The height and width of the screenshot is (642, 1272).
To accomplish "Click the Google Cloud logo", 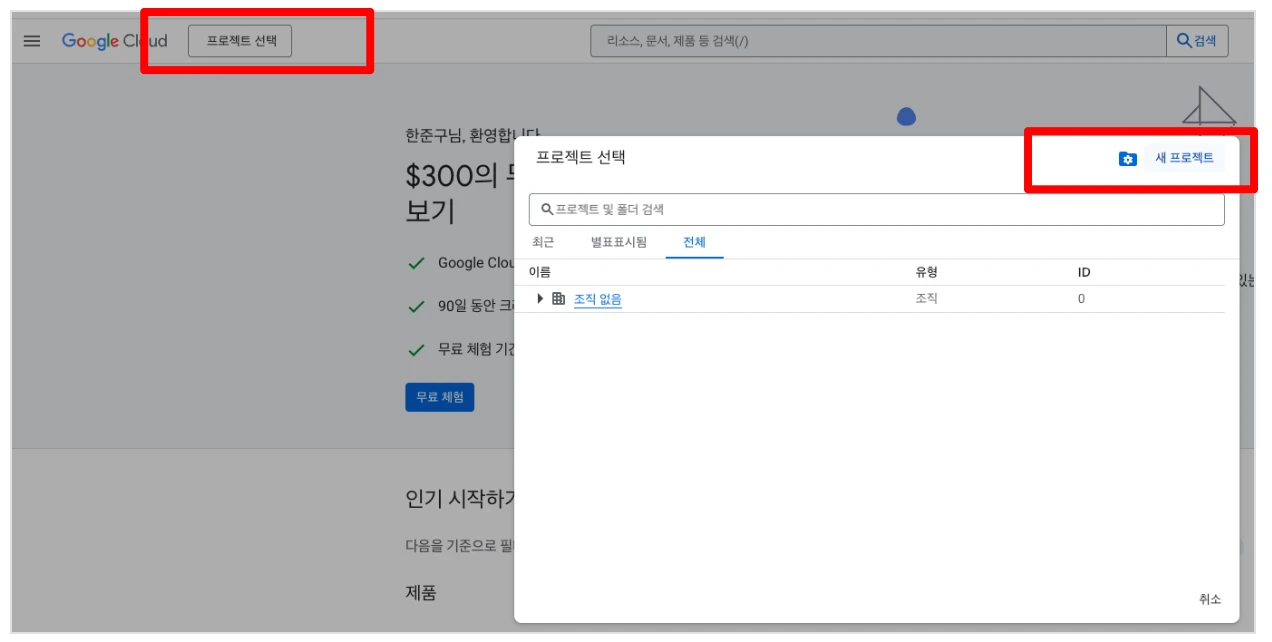I will click(x=114, y=41).
